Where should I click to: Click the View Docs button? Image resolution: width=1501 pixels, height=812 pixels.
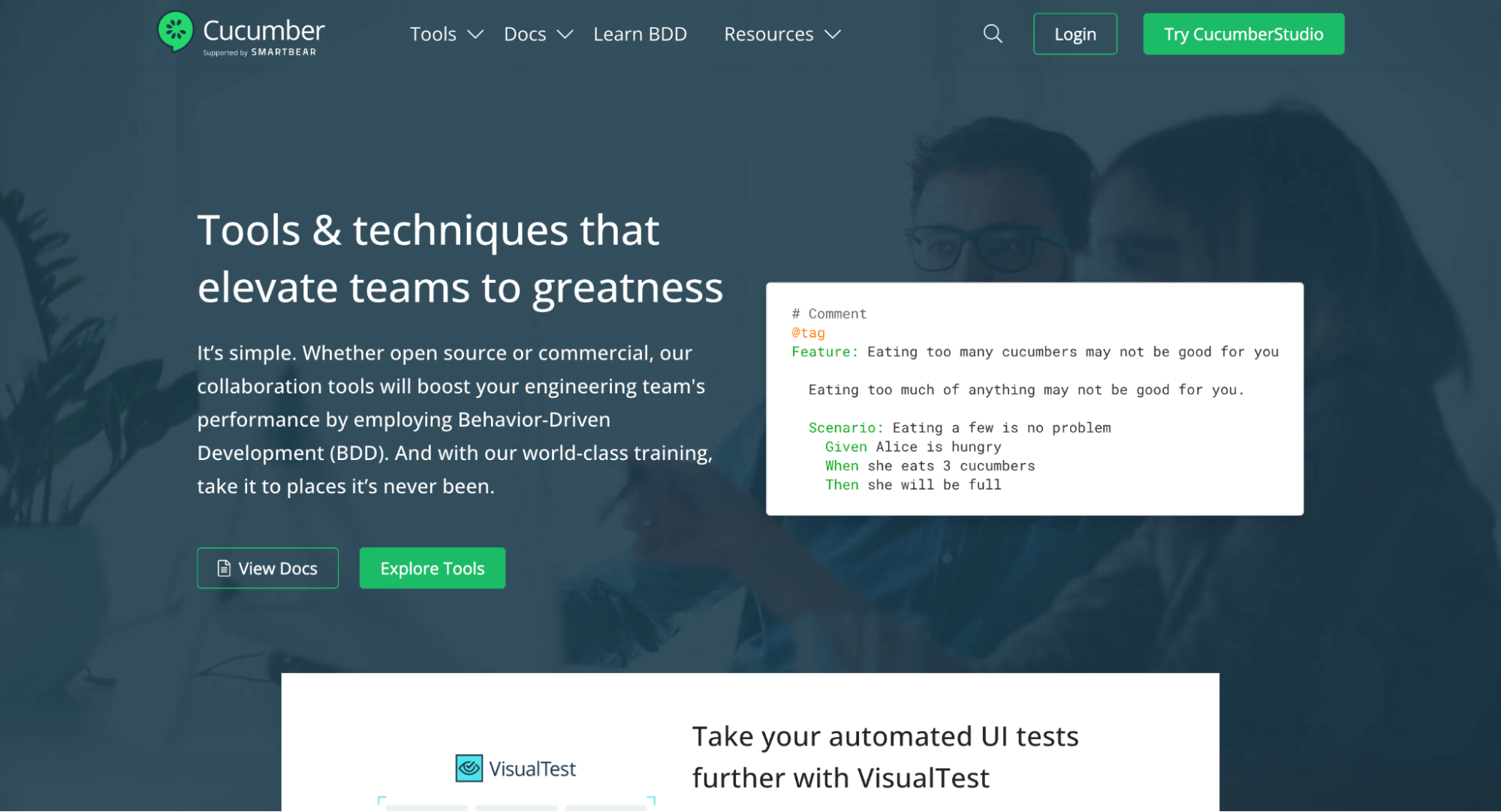tap(267, 568)
